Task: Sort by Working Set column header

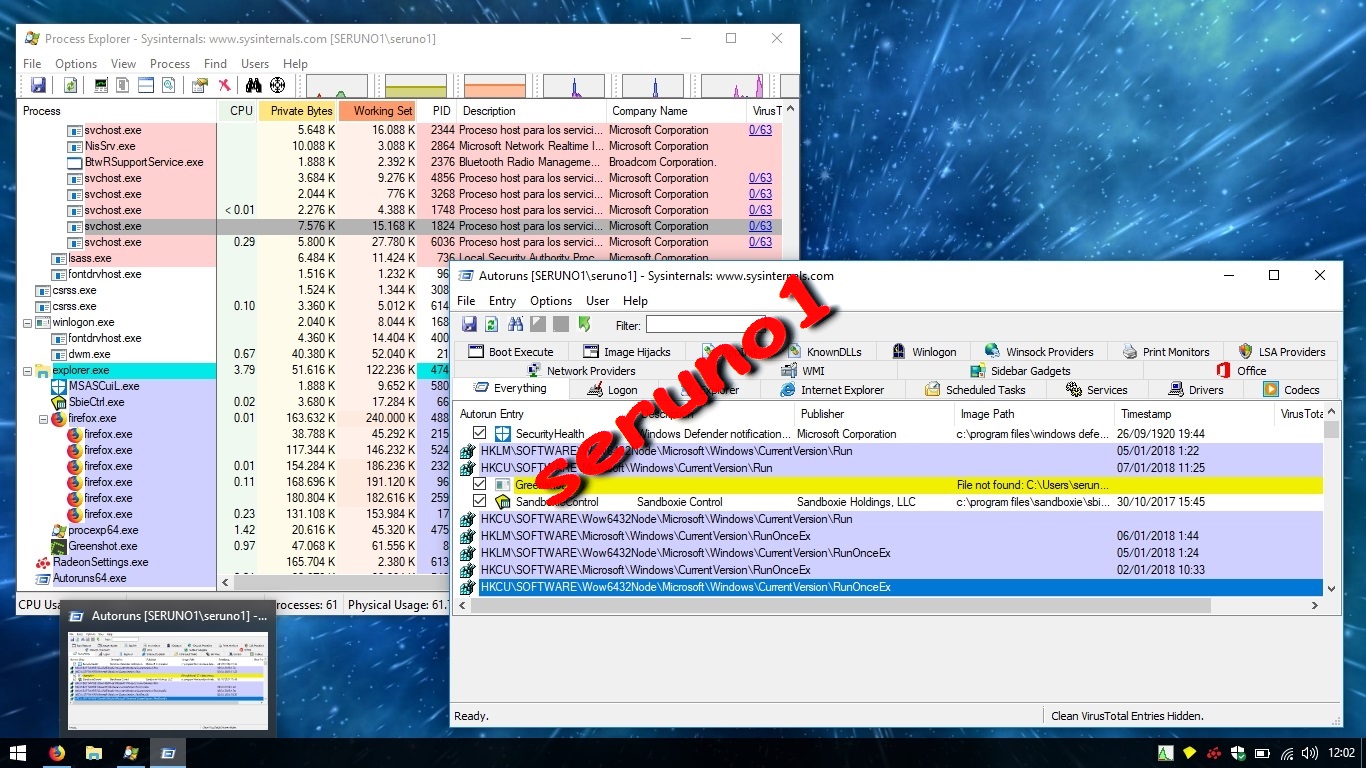Action: click(378, 111)
